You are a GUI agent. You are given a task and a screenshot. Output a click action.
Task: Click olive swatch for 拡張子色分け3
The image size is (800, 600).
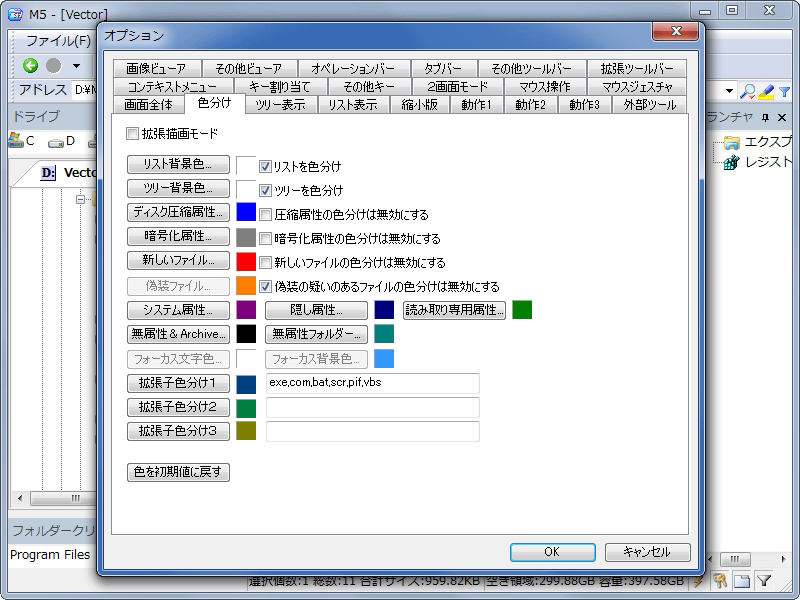point(246,431)
